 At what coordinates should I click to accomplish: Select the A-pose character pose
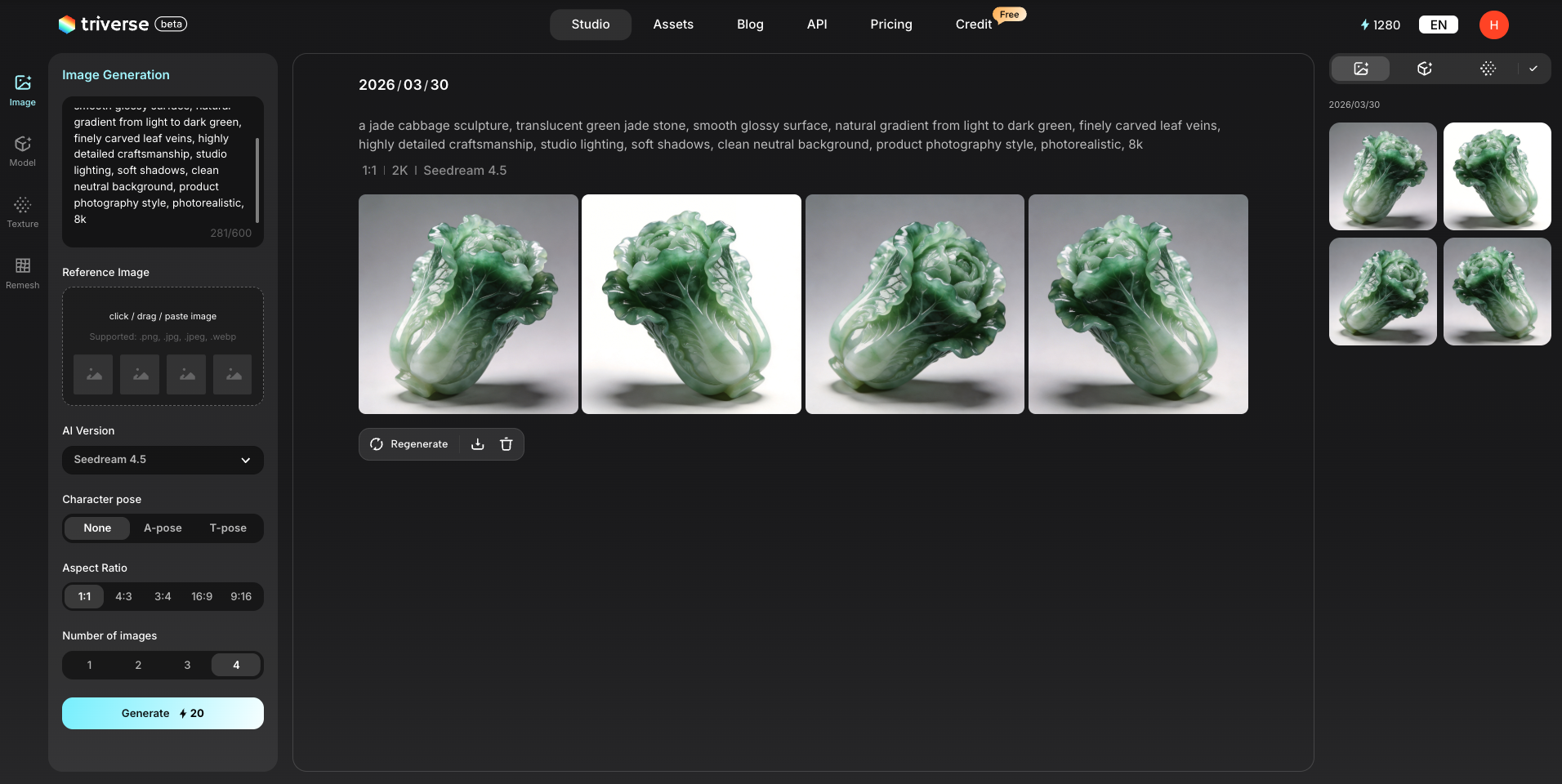click(x=163, y=528)
